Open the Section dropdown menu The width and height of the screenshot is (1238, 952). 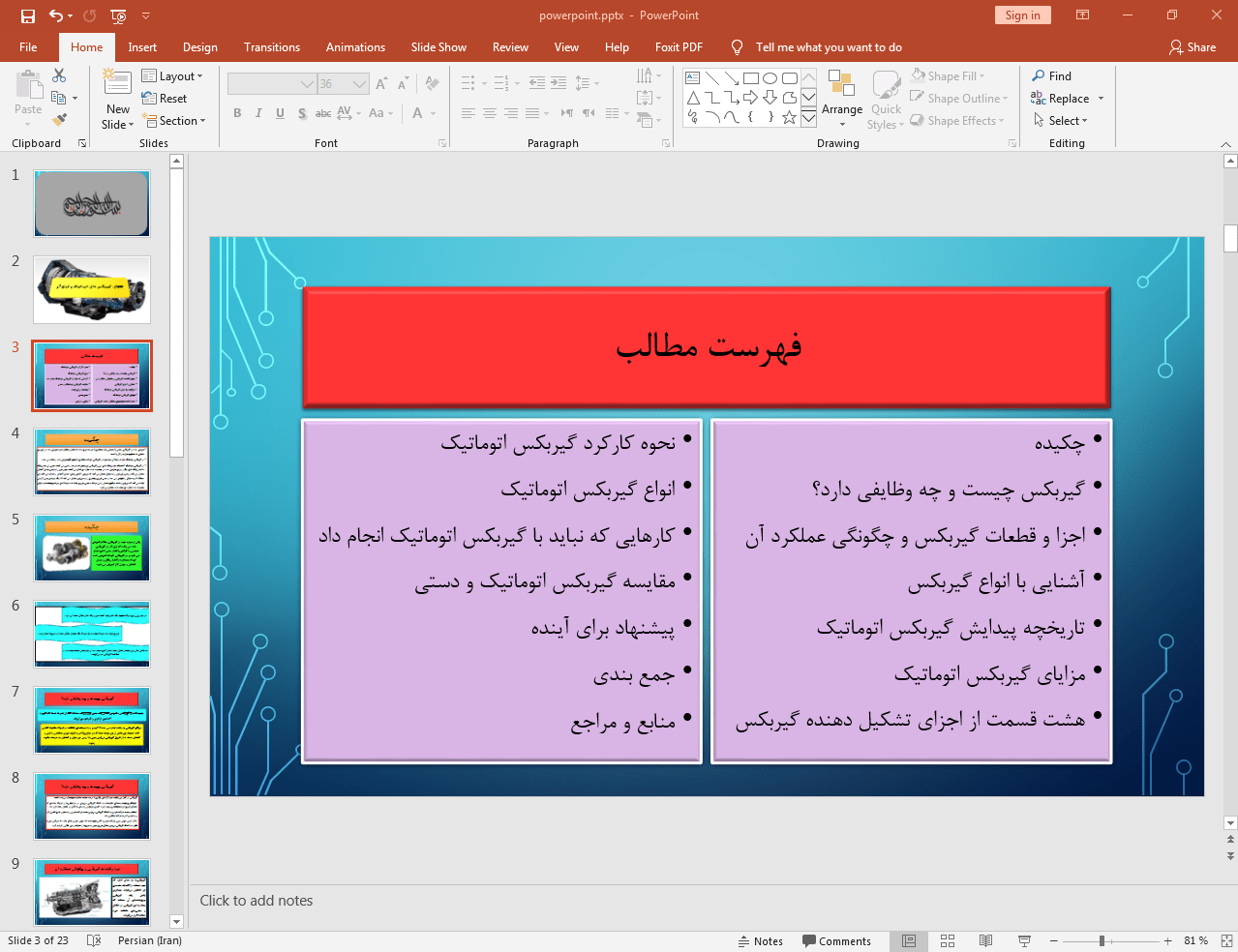click(x=174, y=121)
